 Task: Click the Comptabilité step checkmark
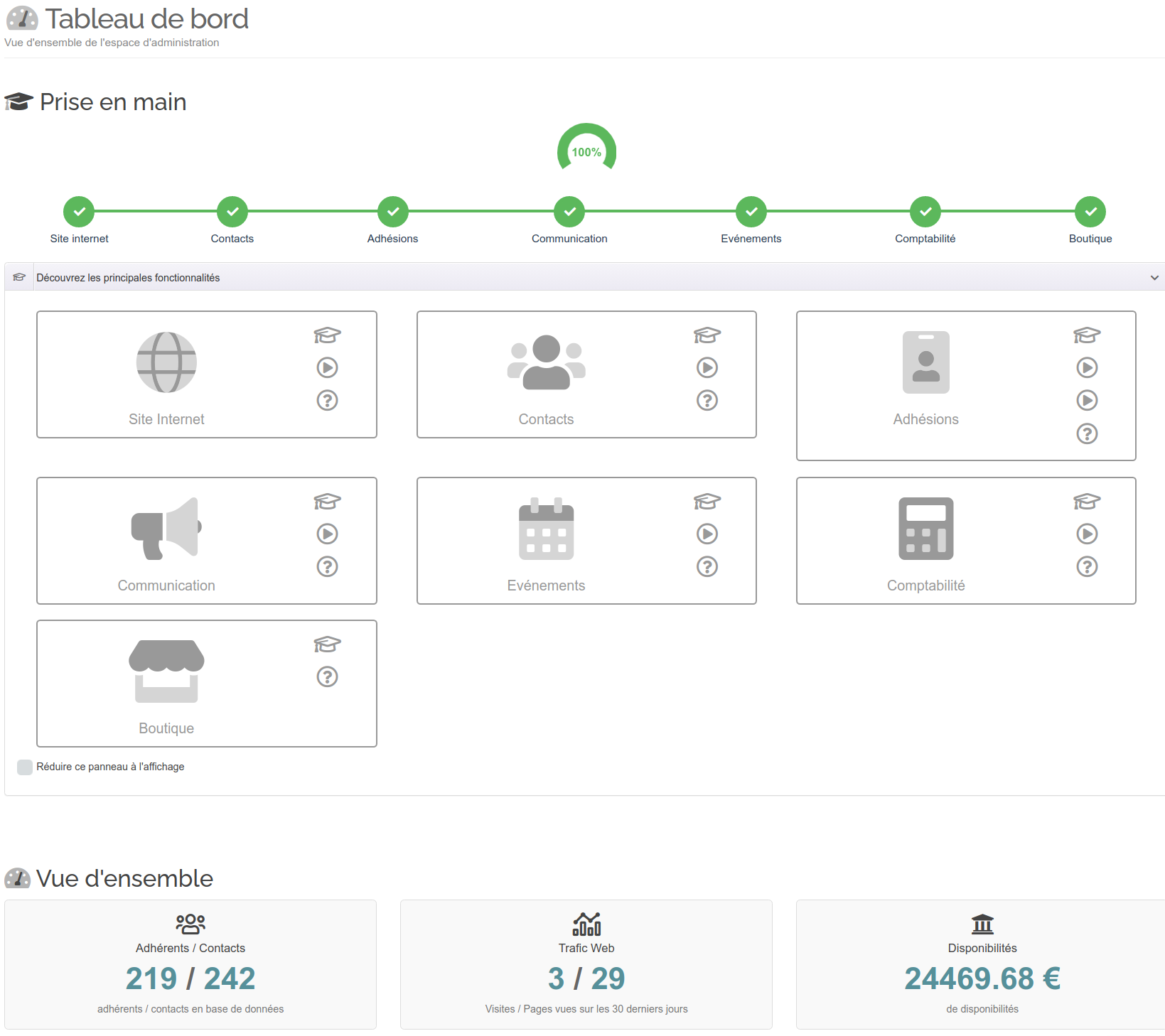(925, 211)
